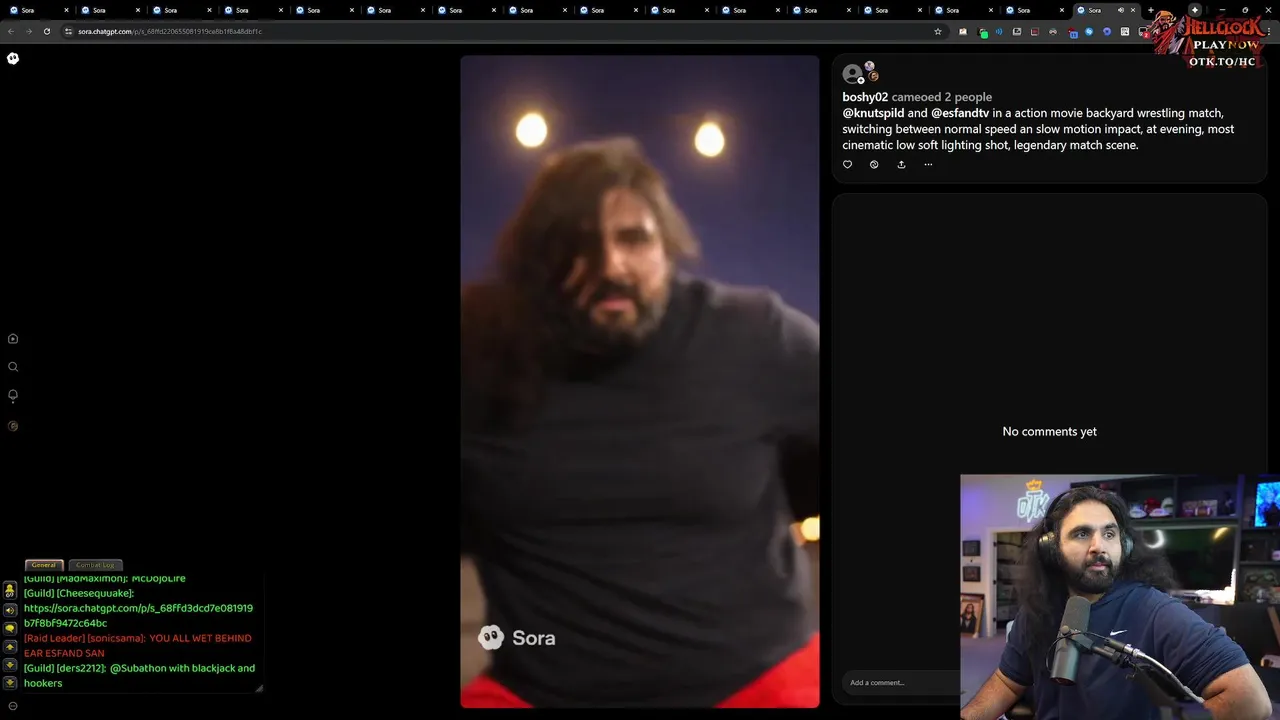Screen dimensions: 1280x720
Task: Click the gamepad-shaped extension icon
Action: pyautogui.click(x=1052, y=31)
